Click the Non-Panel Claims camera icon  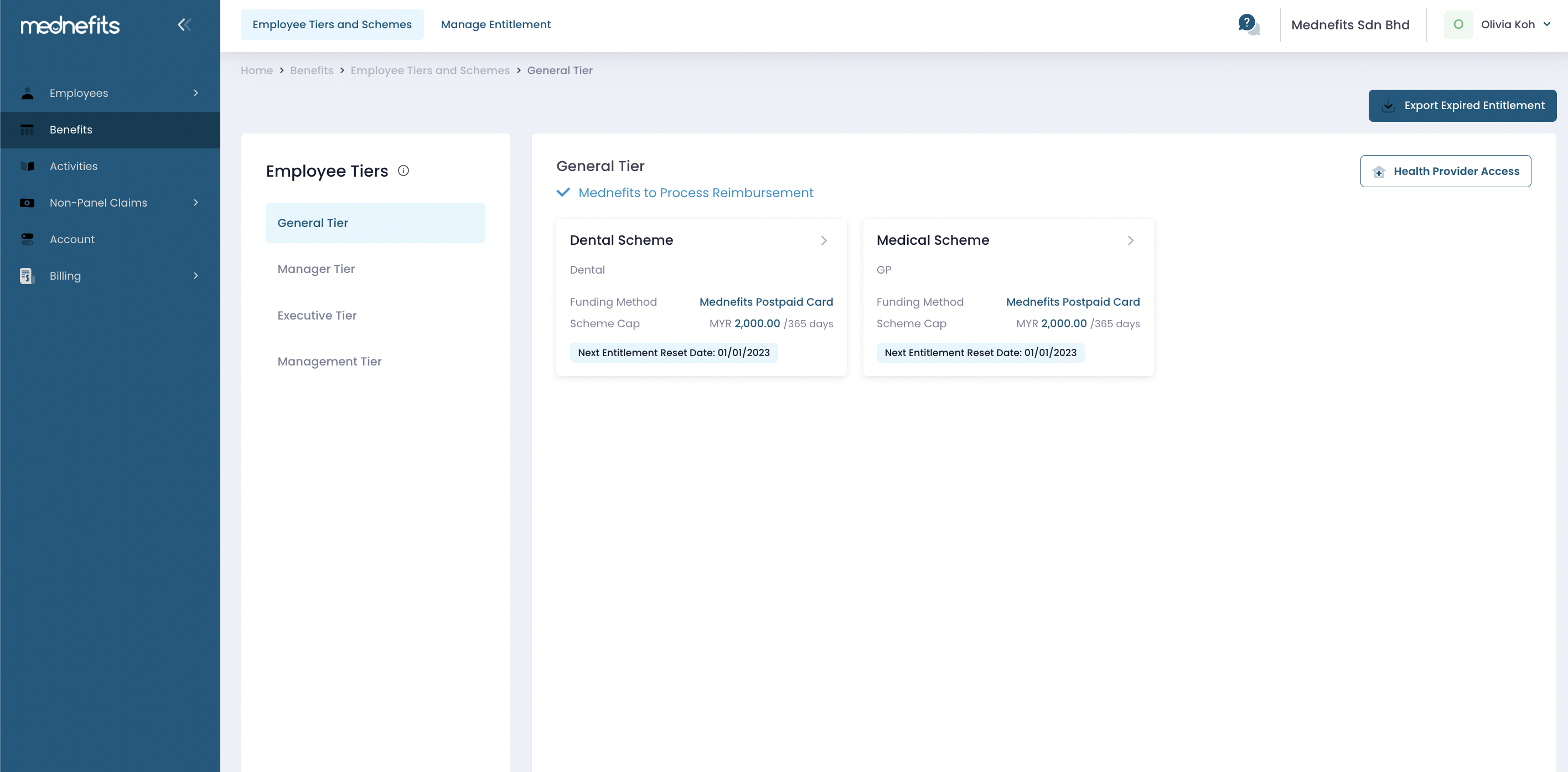28,202
